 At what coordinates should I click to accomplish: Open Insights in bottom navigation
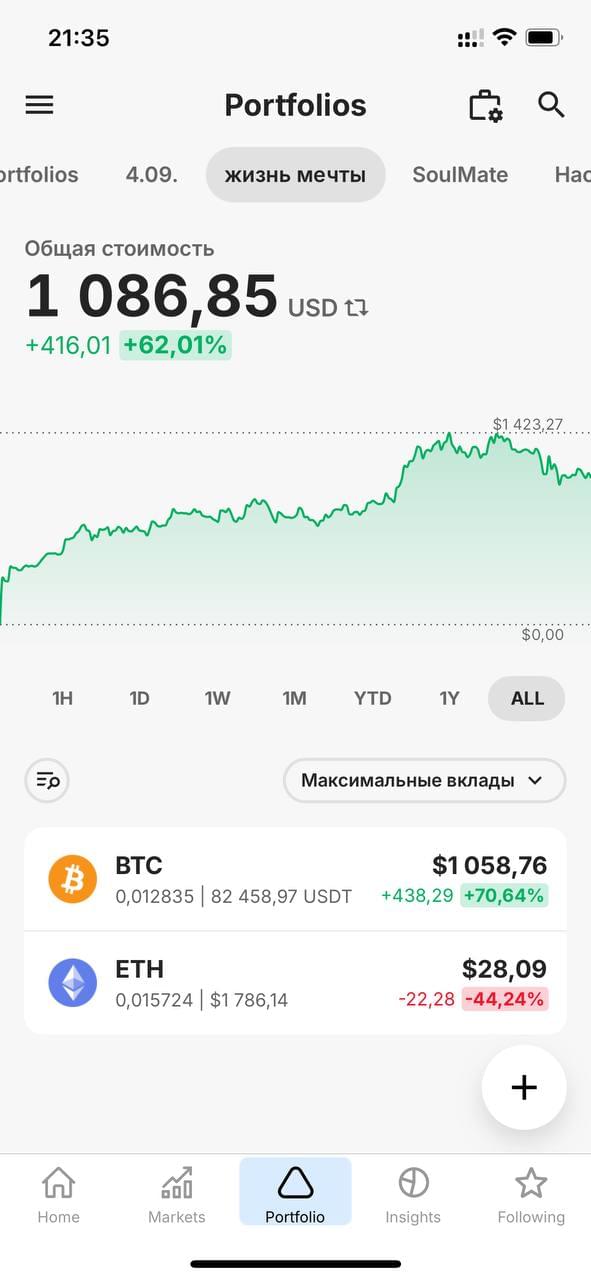point(413,1194)
